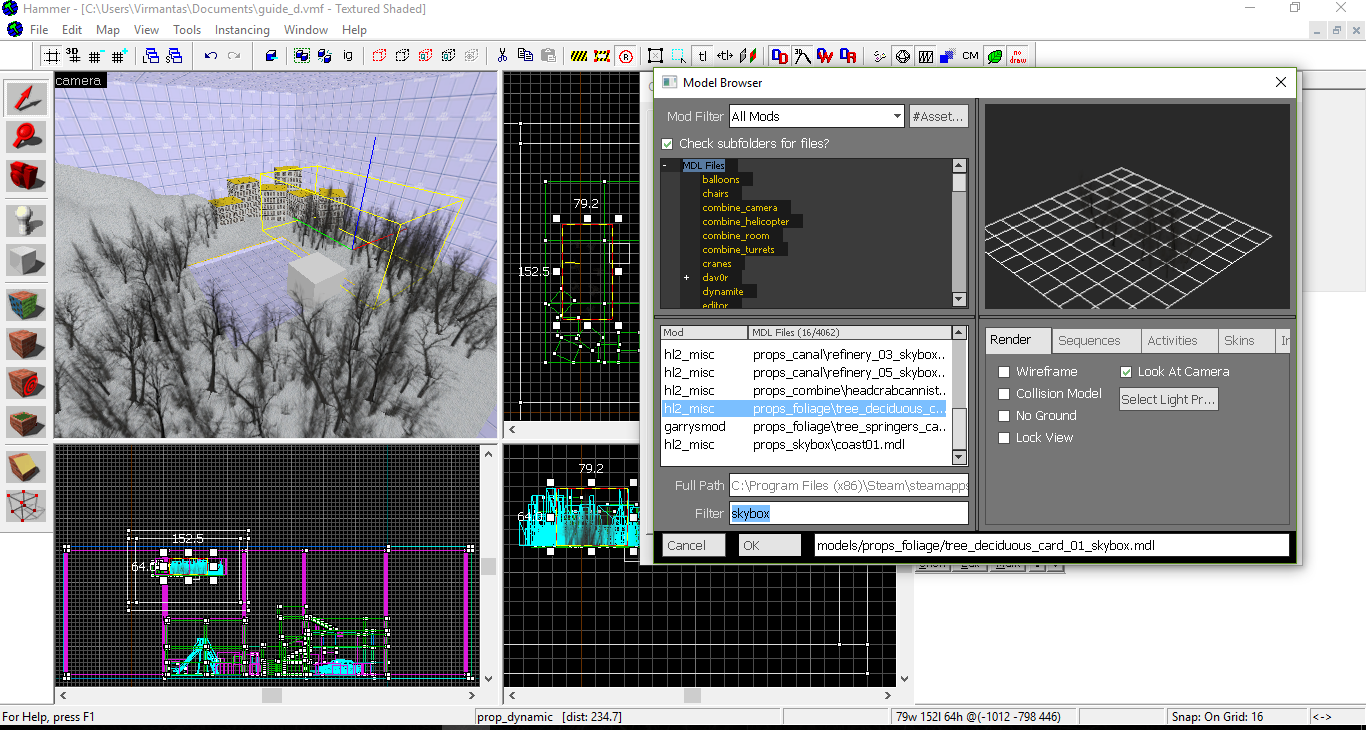Open the Instancing menu
This screenshot has height=730, width=1366.
coord(242,30)
